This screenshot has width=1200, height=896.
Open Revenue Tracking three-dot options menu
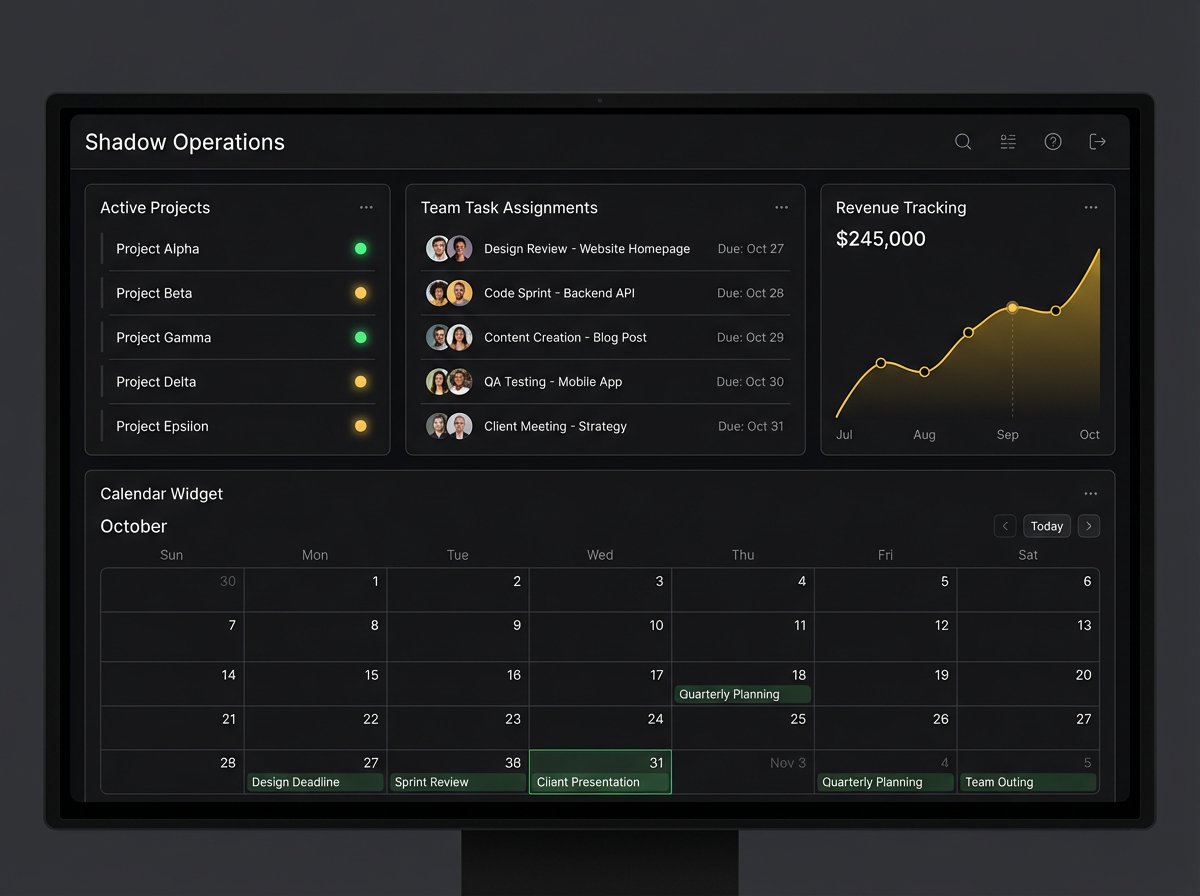tap(1090, 208)
